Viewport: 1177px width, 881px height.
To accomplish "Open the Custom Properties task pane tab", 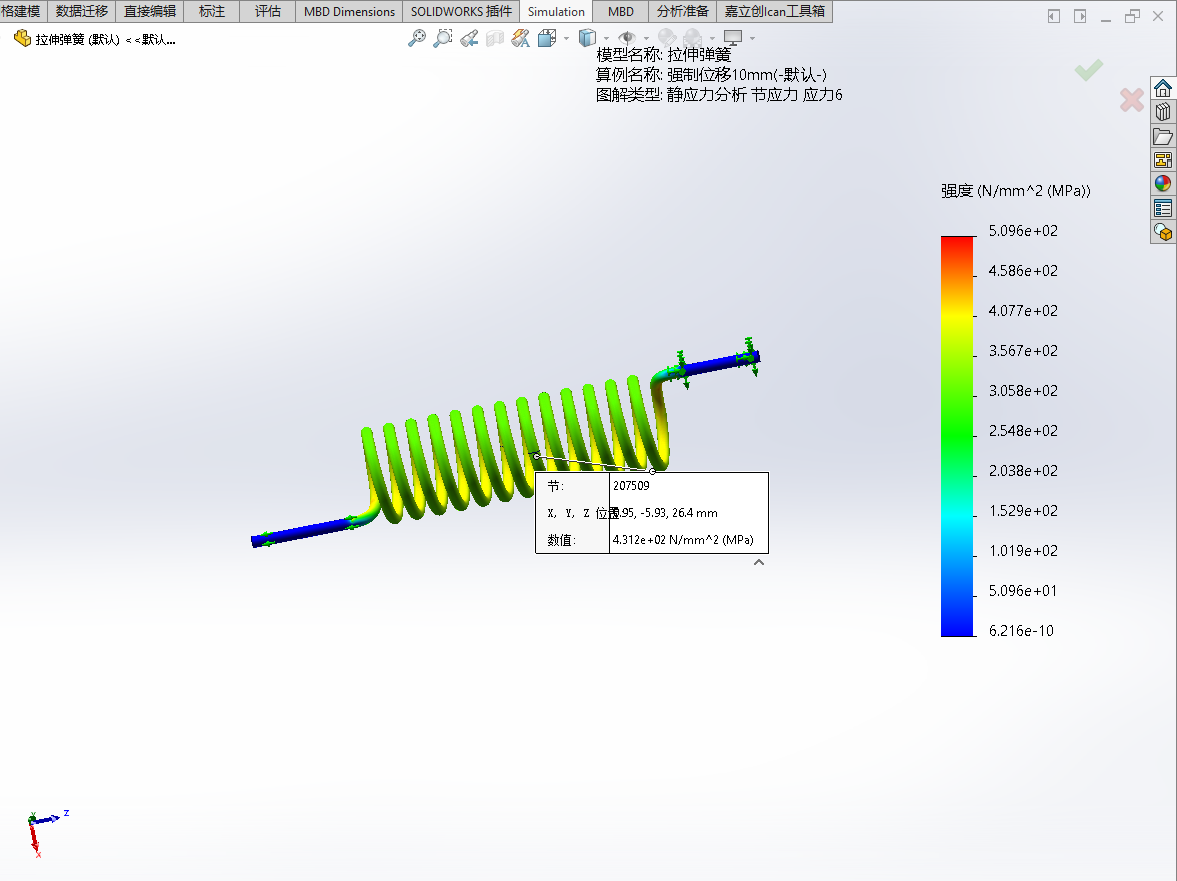I will [x=1162, y=208].
